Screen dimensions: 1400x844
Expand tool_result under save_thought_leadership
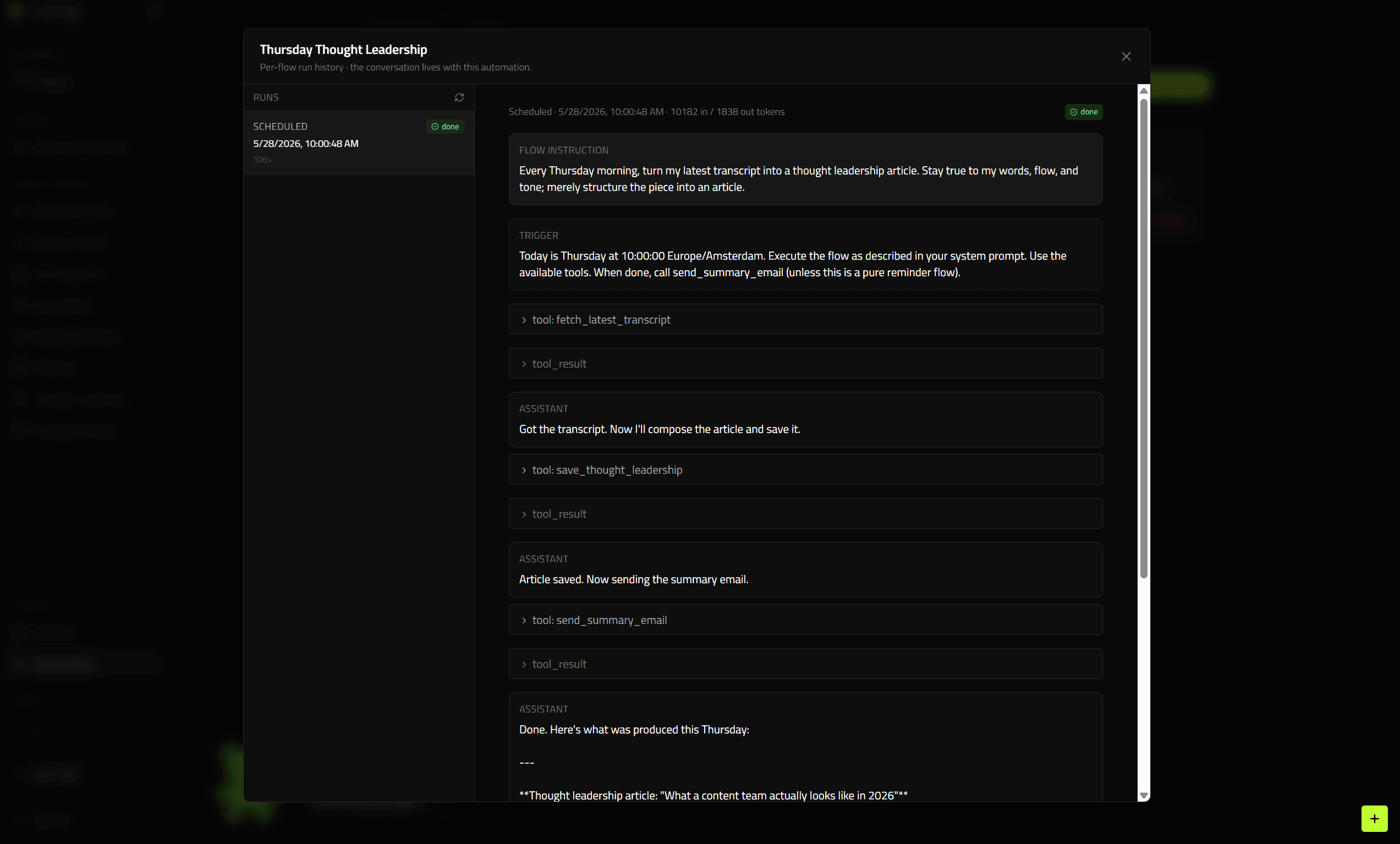(805, 513)
